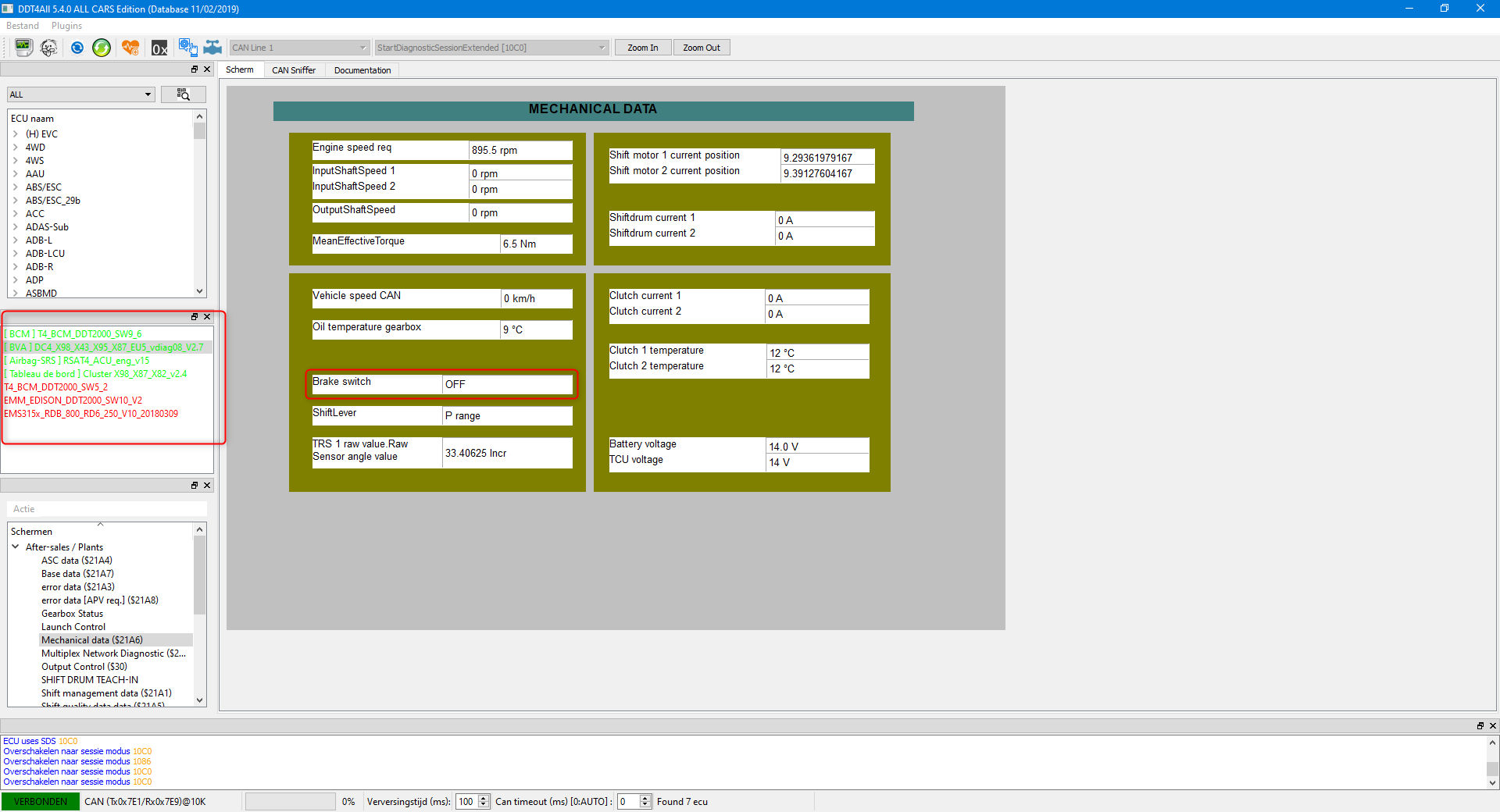1500x812 pixels.
Task: Open the ALL ECU filter dropdown
Action: point(148,94)
